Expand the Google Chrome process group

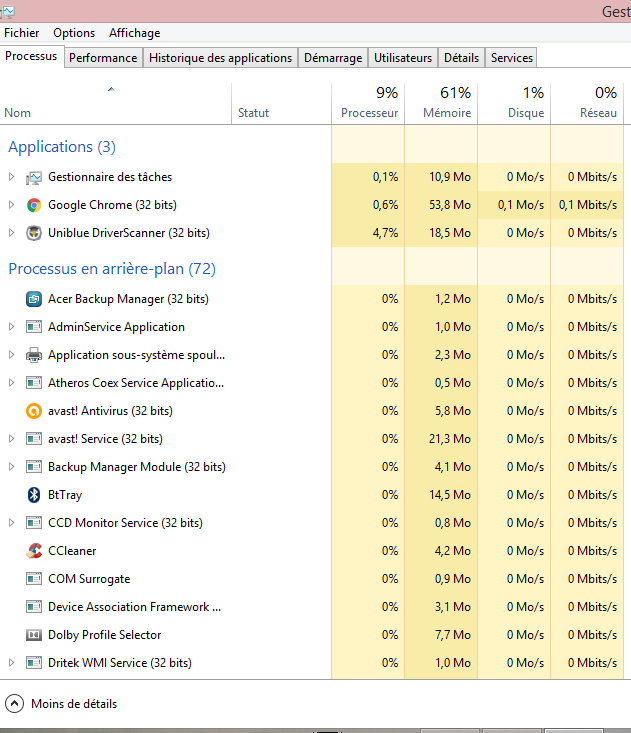click(12, 205)
